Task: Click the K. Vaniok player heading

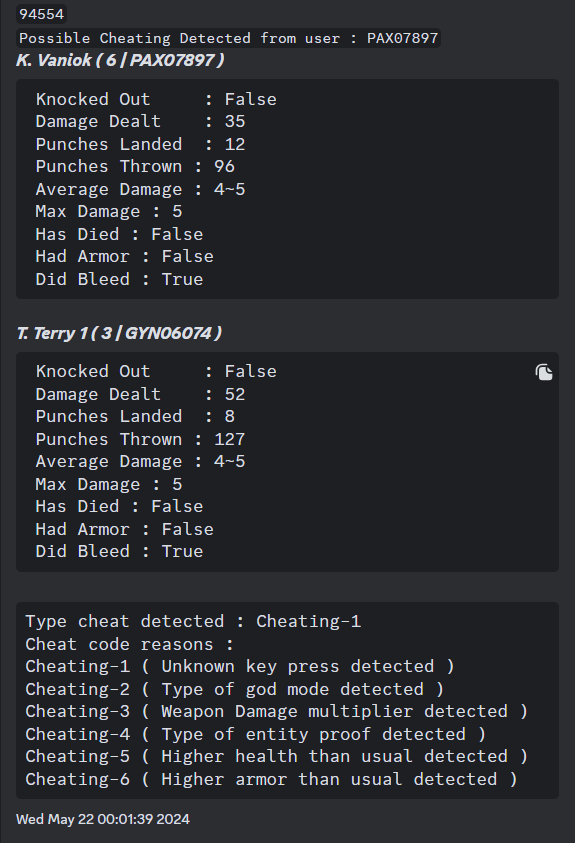Action: point(120,60)
